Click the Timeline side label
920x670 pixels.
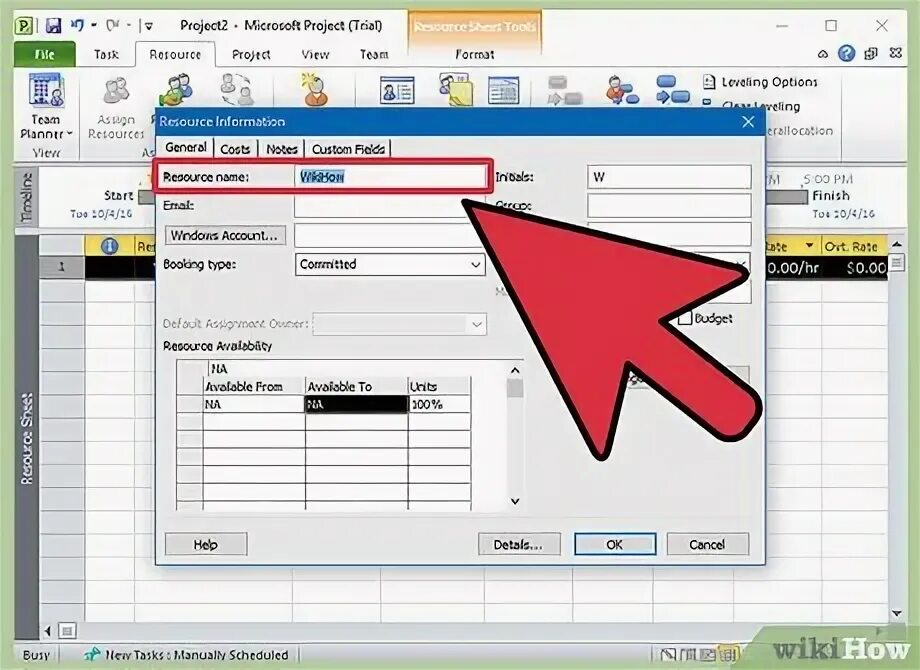[x=26, y=198]
